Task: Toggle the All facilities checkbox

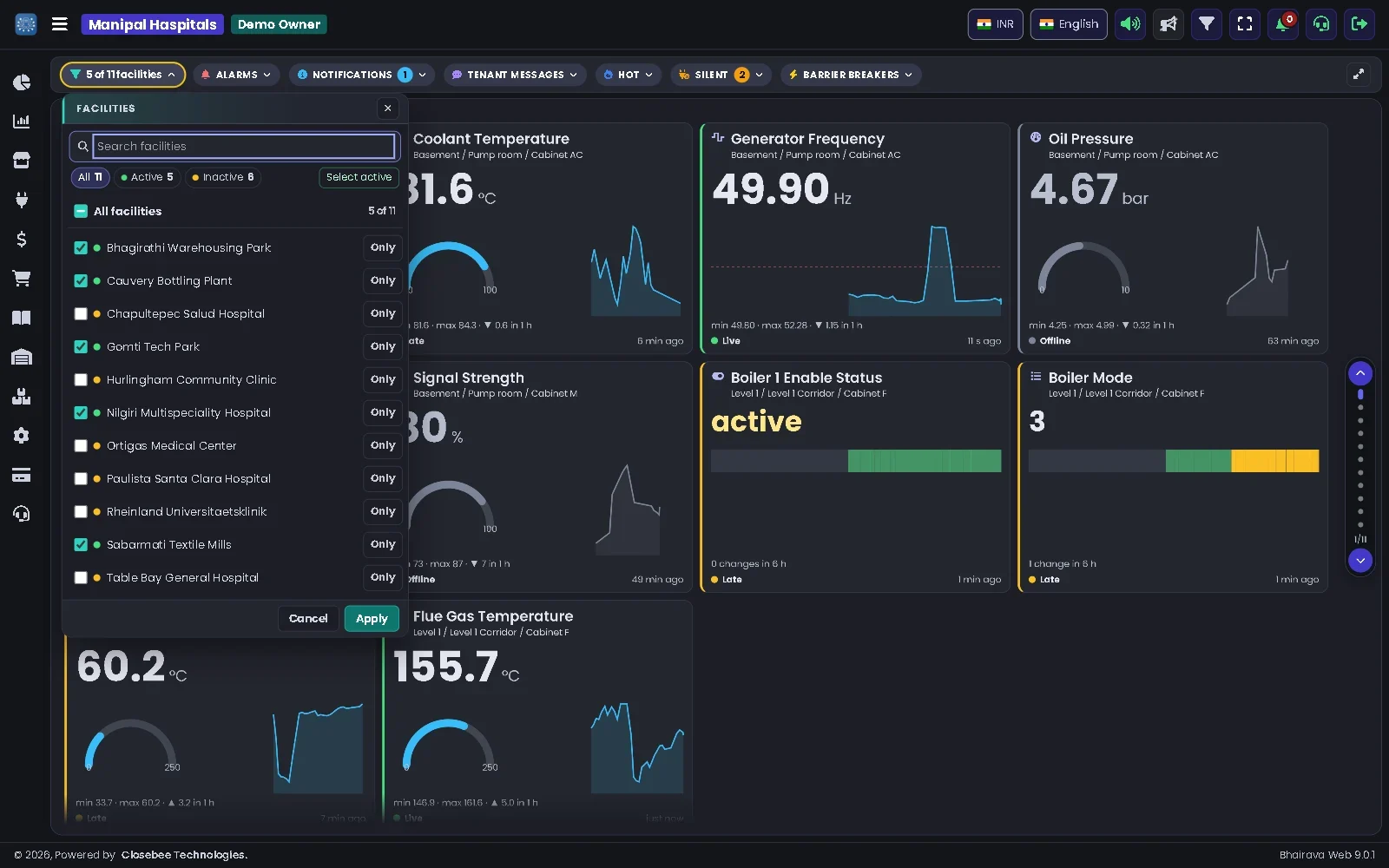Action: [x=81, y=211]
